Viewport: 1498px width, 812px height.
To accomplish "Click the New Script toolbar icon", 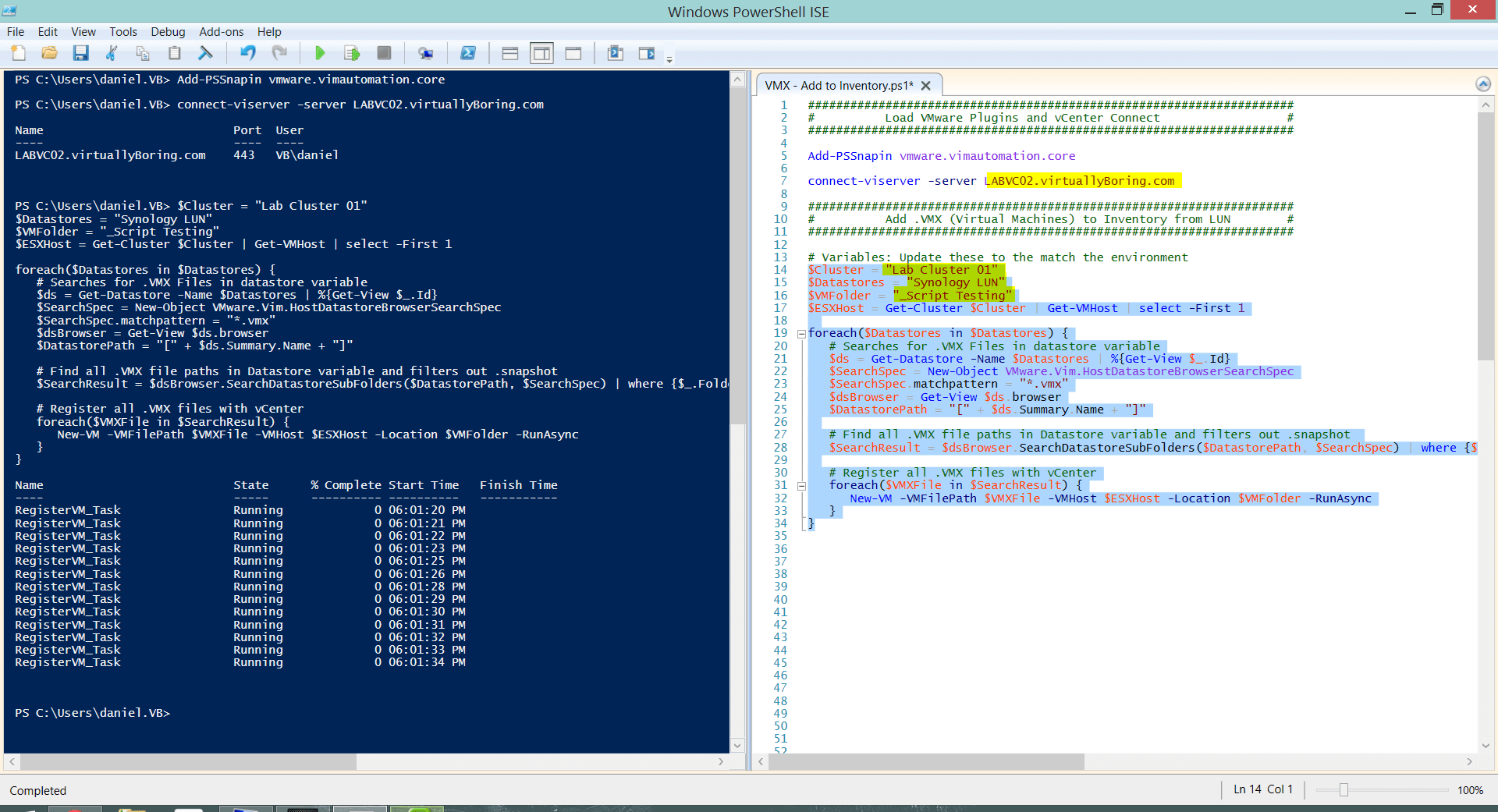I will [x=19, y=53].
